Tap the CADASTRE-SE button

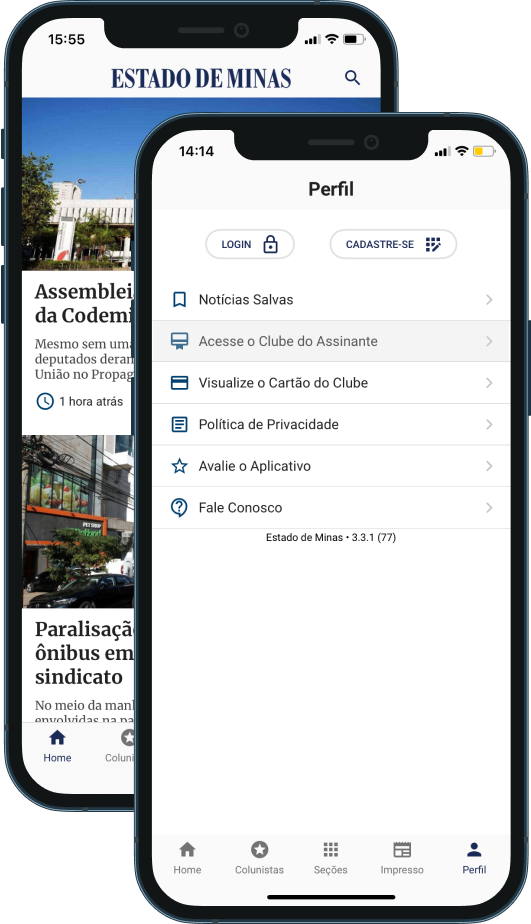click(x=393, y=244)
